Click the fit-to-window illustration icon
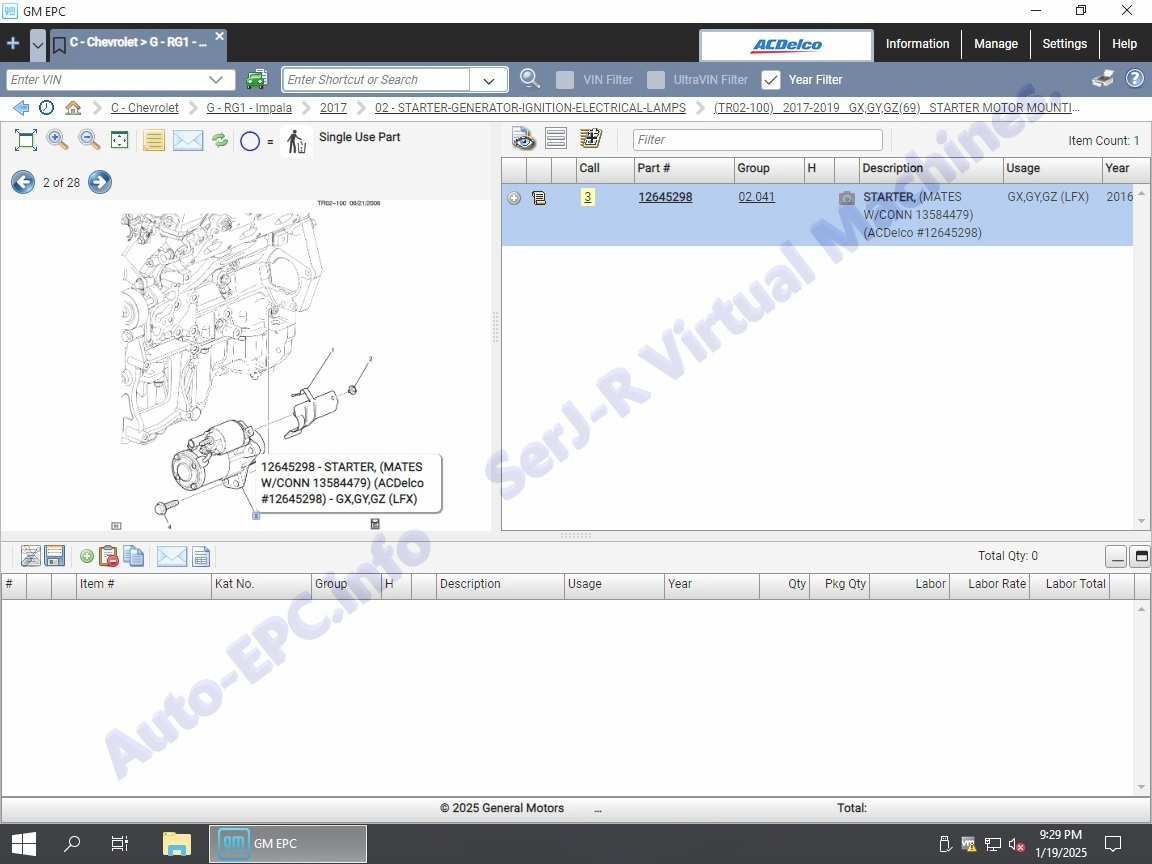 [x=26, y=140]
